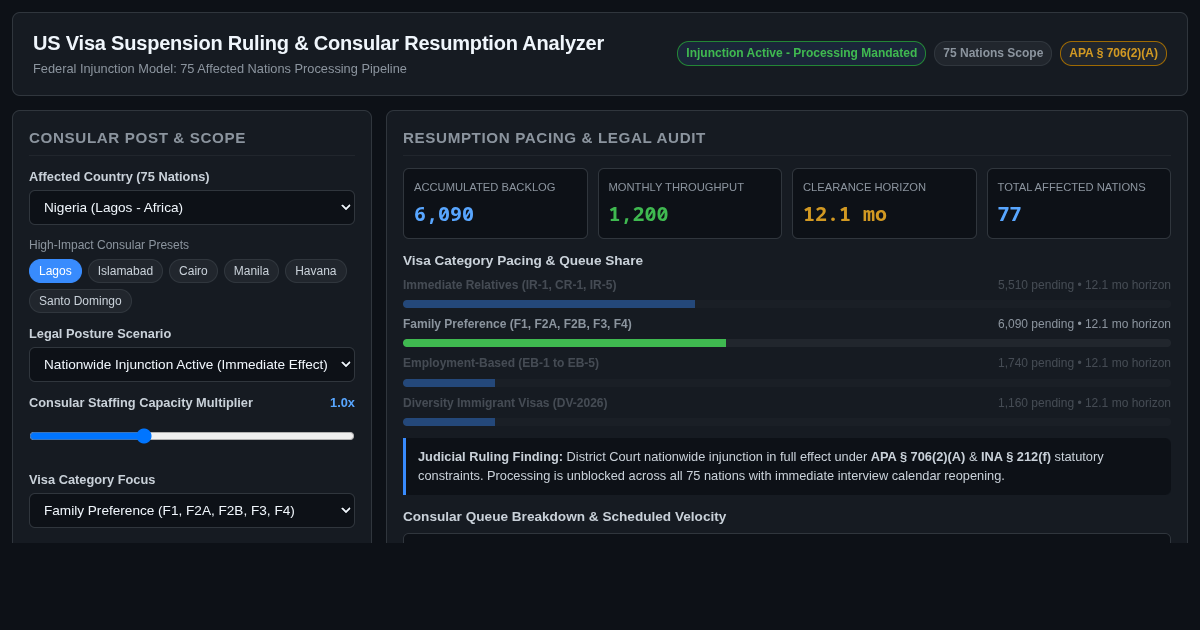Select the Employment-Based category row
Screen dimensions: 1200x630
(787, 371)
